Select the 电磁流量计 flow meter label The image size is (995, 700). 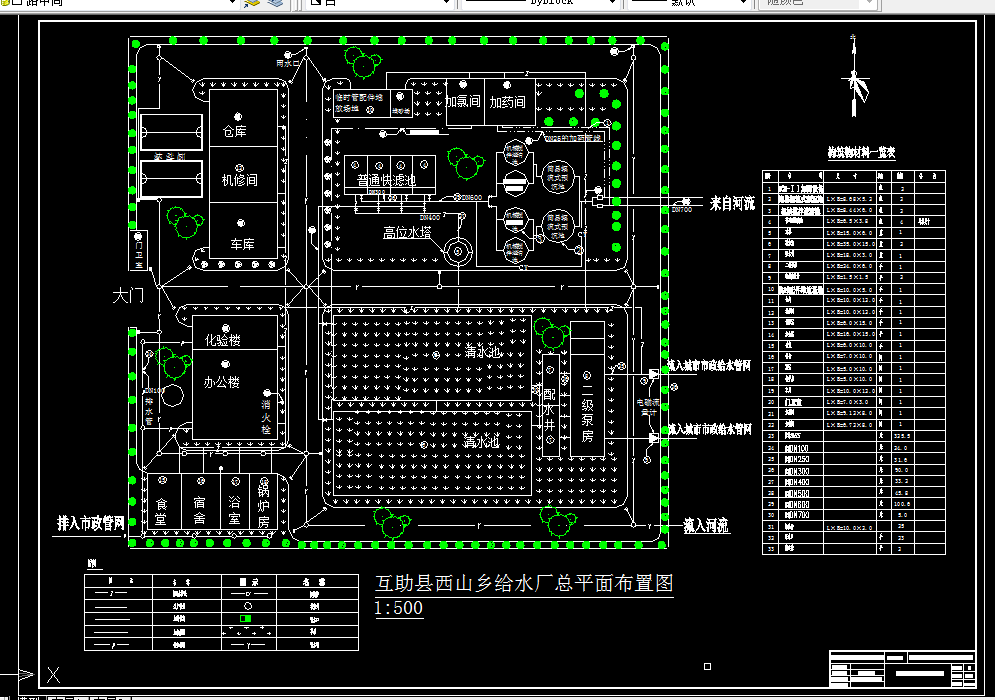(649, 407)
